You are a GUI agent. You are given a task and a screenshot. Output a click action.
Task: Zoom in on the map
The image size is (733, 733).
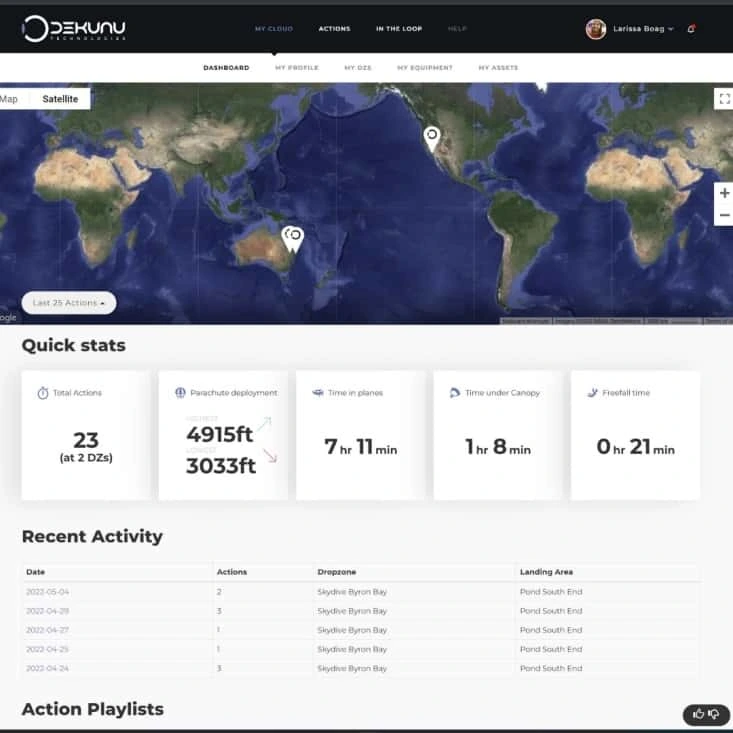click(x=724, y=192)
